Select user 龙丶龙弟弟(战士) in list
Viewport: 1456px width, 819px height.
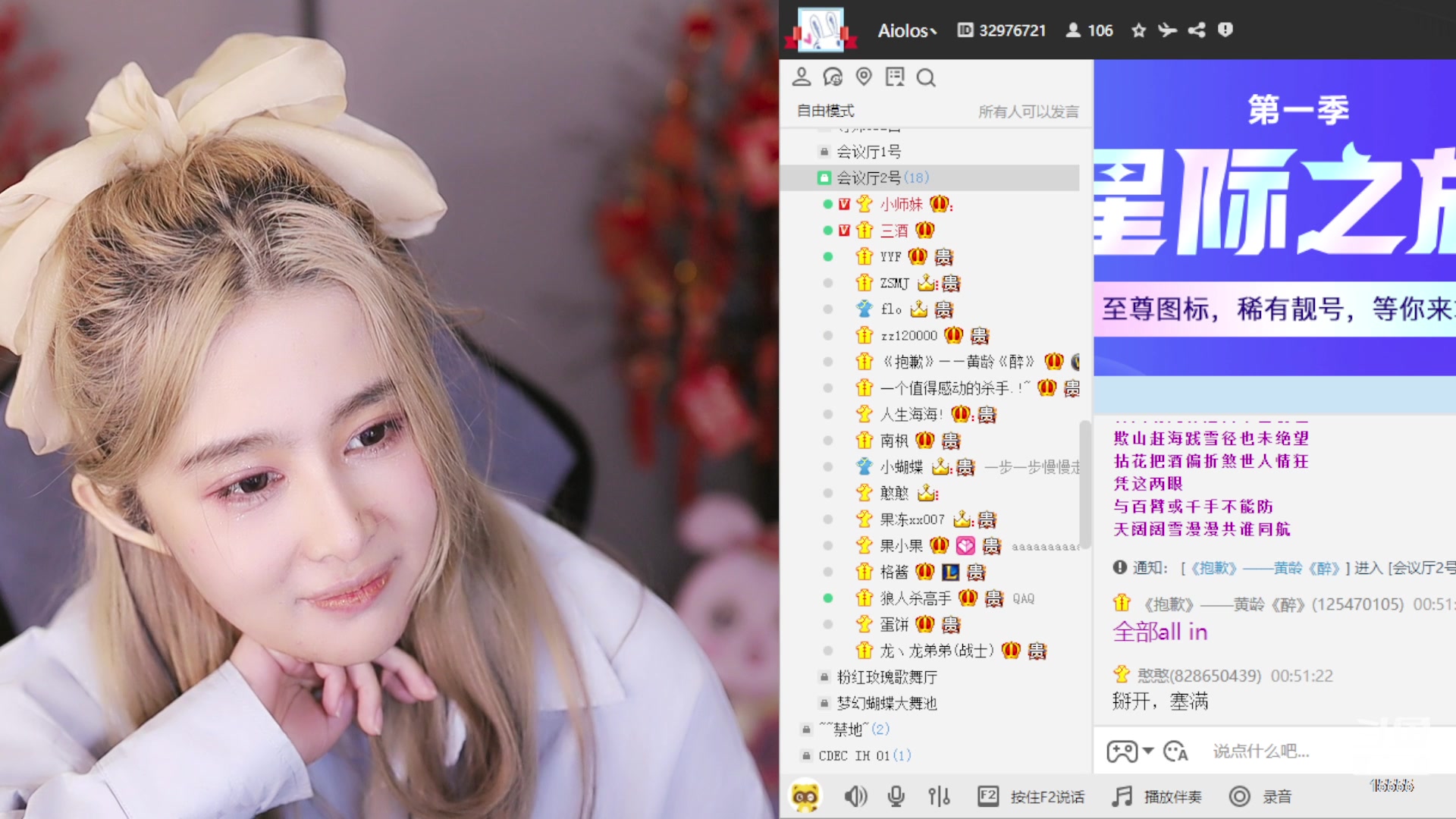pyautogui.click(x=937, y=651)
